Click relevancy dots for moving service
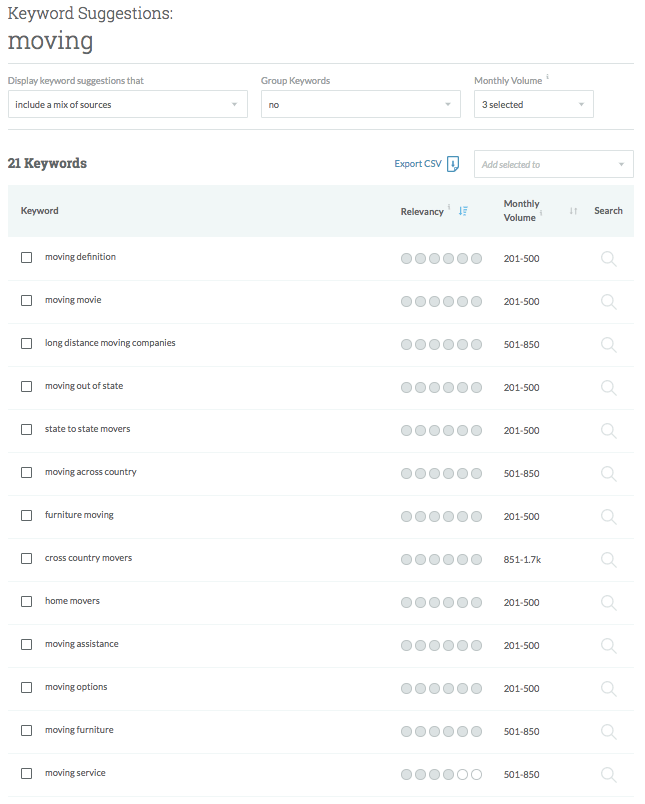Image resolution: width=645 pixels, height=804 pixels. [x=441, y=775]
